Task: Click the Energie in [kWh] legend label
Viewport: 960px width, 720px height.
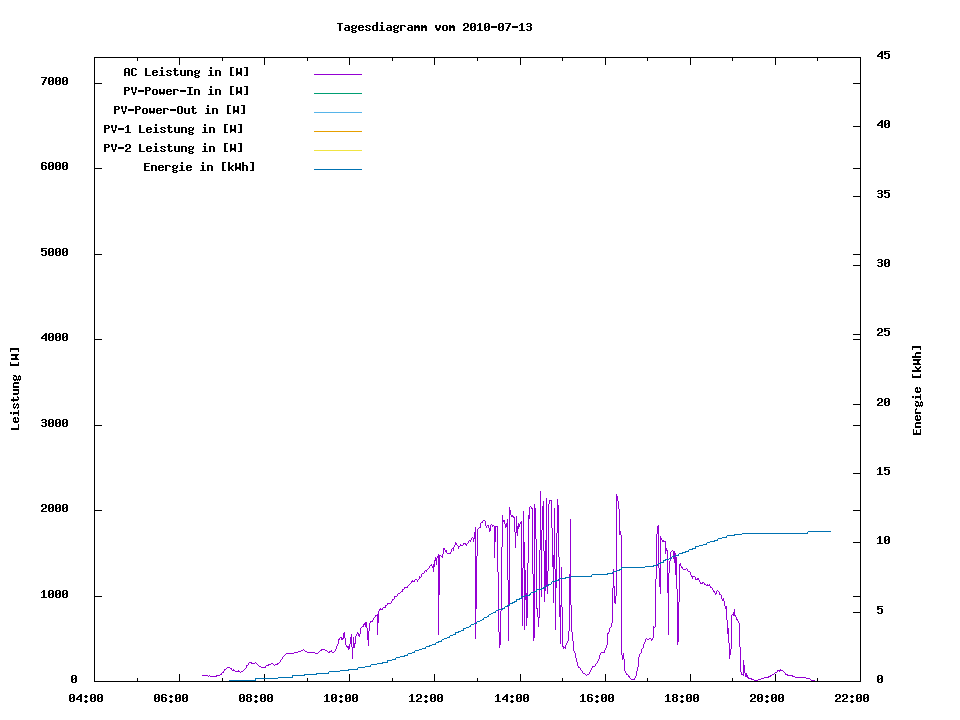Action: point(199,168)
